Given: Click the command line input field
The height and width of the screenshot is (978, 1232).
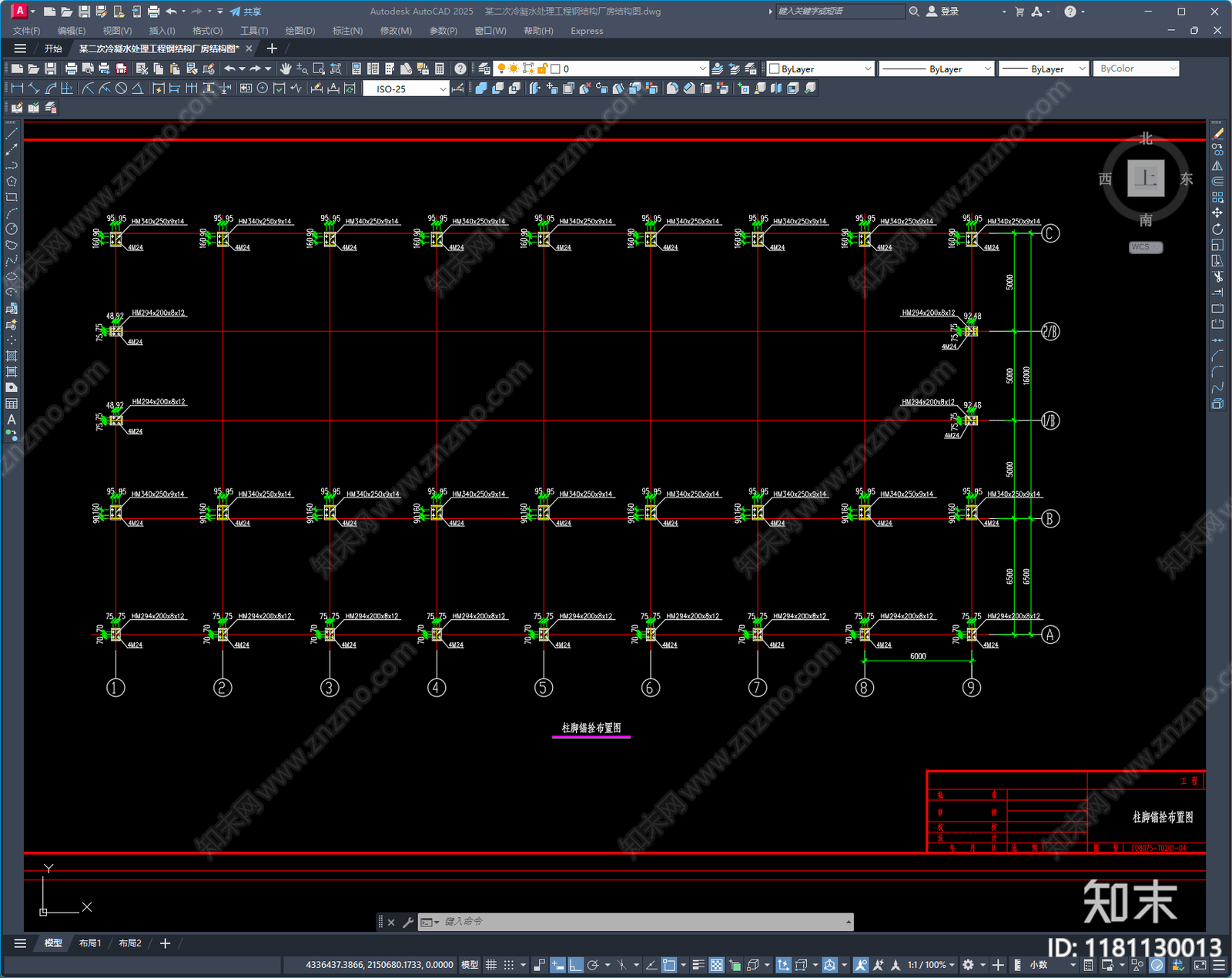Looking at the screenshot, I should coord(644,922).
